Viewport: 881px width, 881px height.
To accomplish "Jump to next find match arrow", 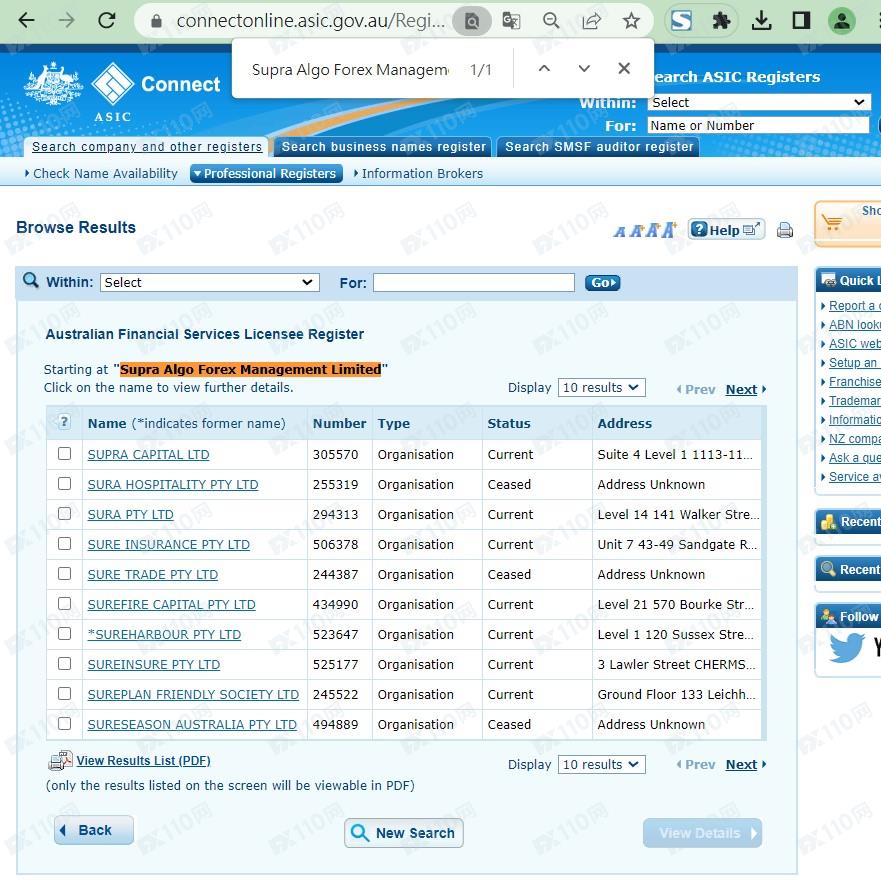I will pyautogui.click(x=584, y=69).
